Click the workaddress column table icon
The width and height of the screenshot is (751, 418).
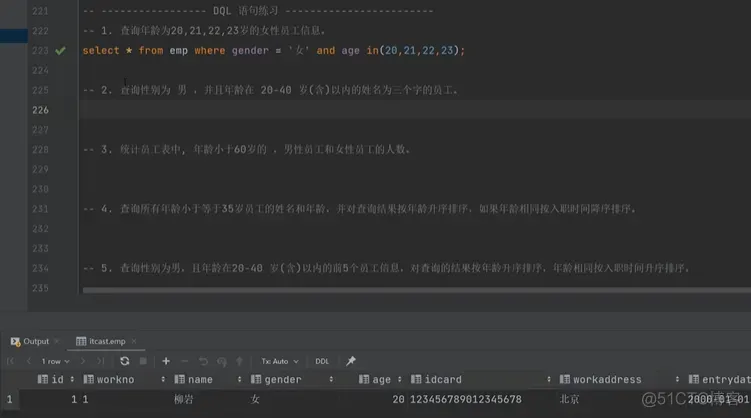565,379
